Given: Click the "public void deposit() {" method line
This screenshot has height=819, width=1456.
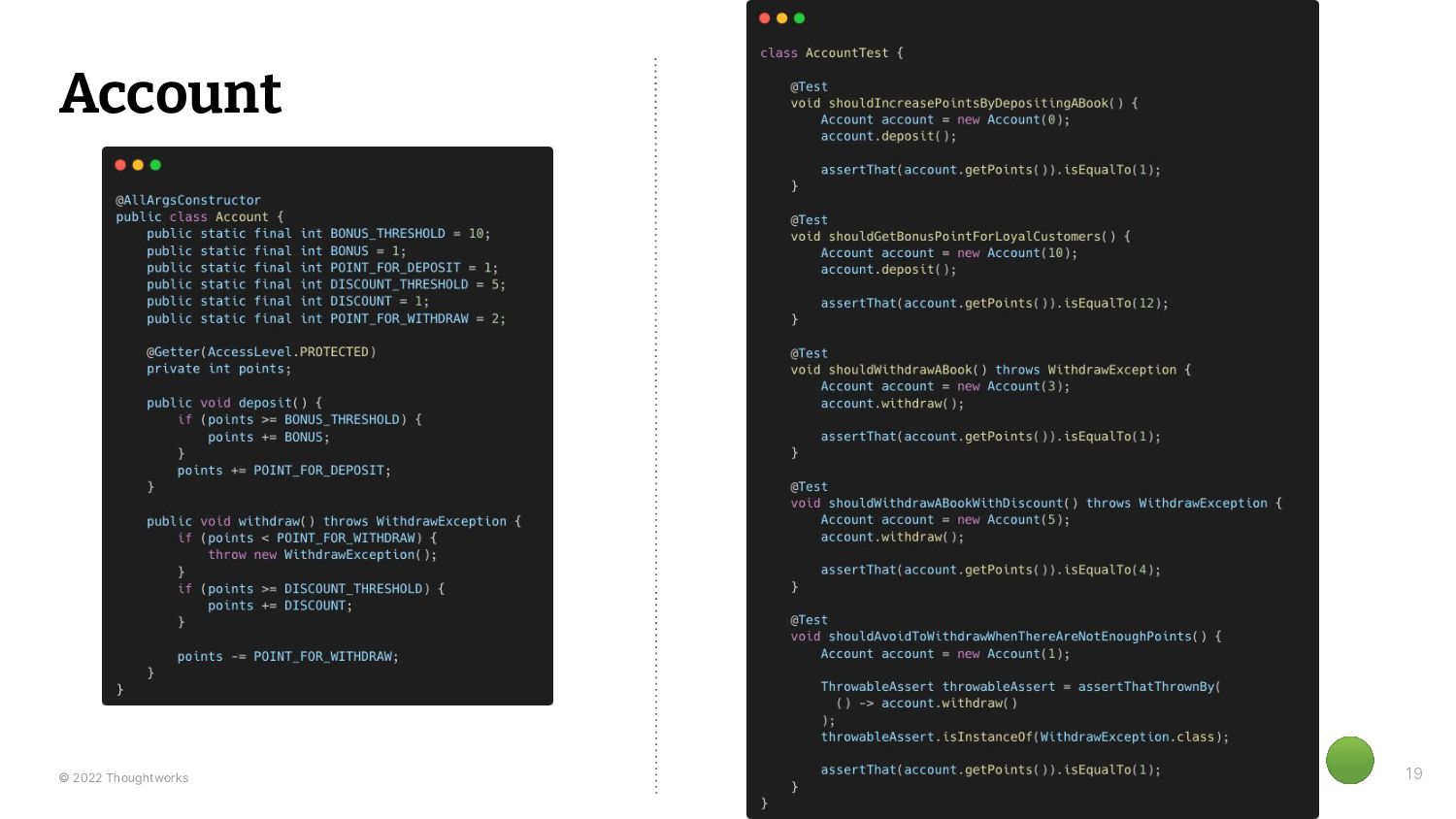Looking at the screenshot, I should click(234, 403).
